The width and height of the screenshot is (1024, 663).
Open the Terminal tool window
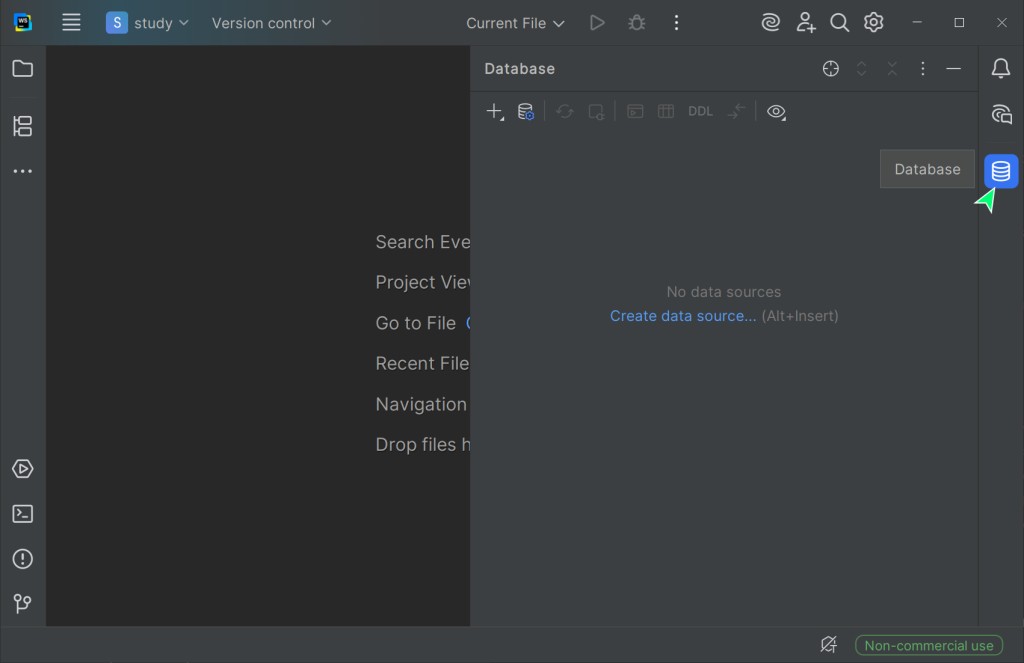pyautogui.click(x=22, y=514)
